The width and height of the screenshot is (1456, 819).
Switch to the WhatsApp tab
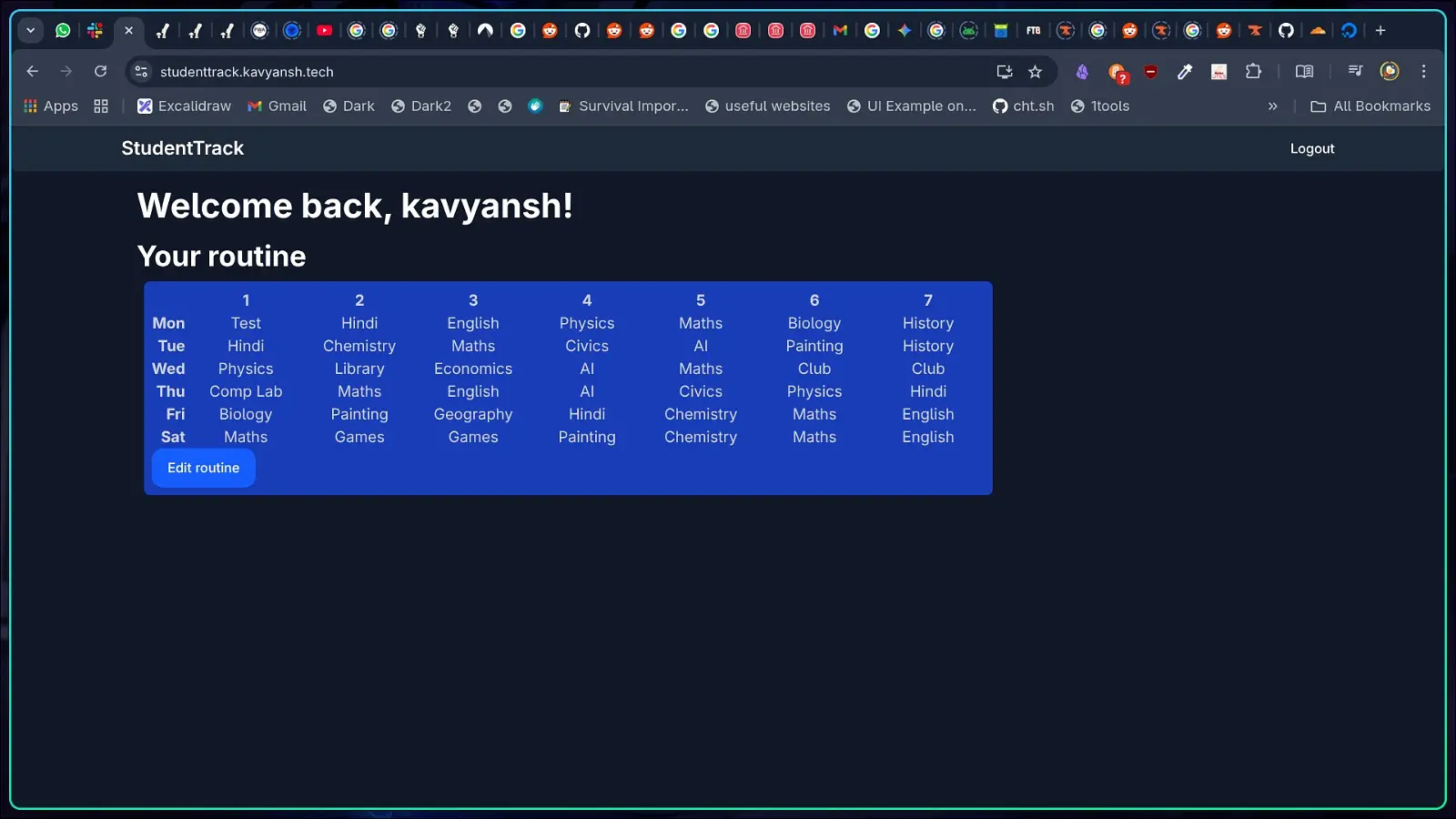tap(63, 30)
